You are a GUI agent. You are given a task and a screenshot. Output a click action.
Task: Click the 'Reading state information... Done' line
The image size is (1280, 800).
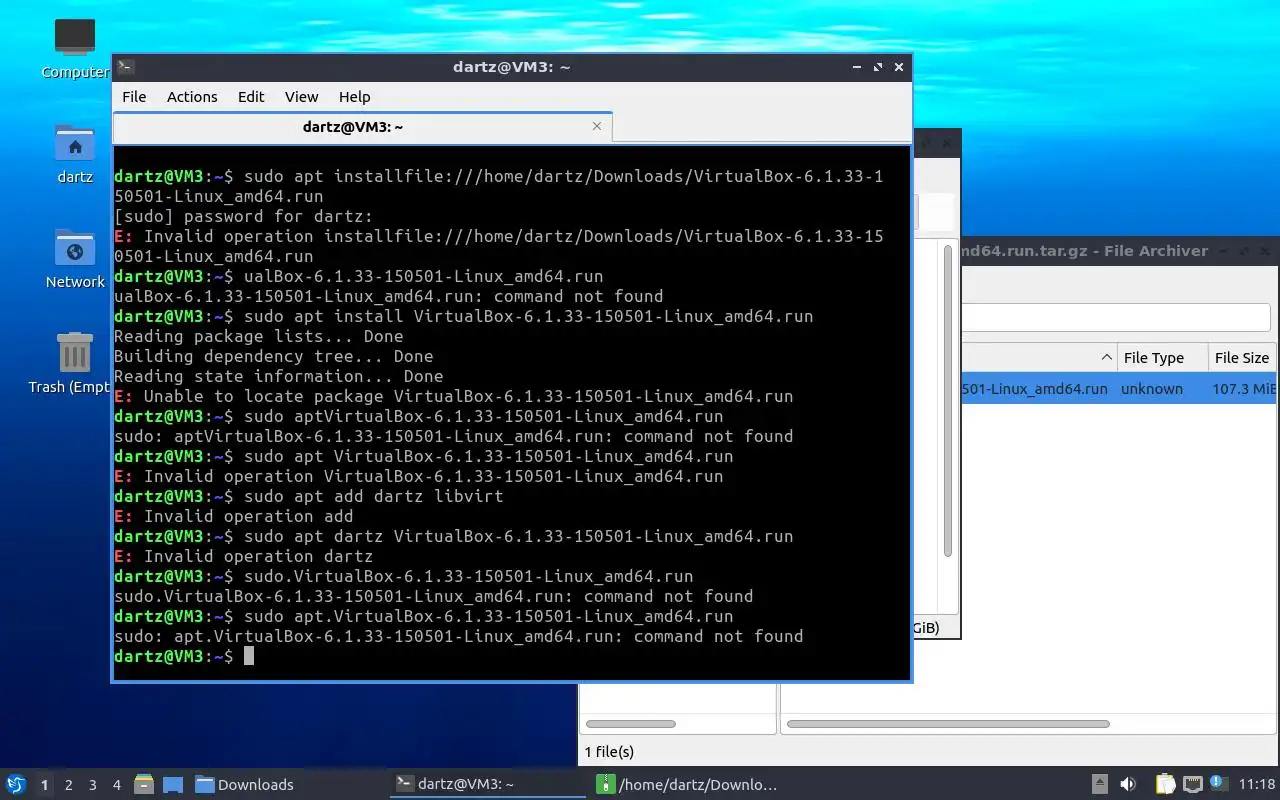pos(279,376)
